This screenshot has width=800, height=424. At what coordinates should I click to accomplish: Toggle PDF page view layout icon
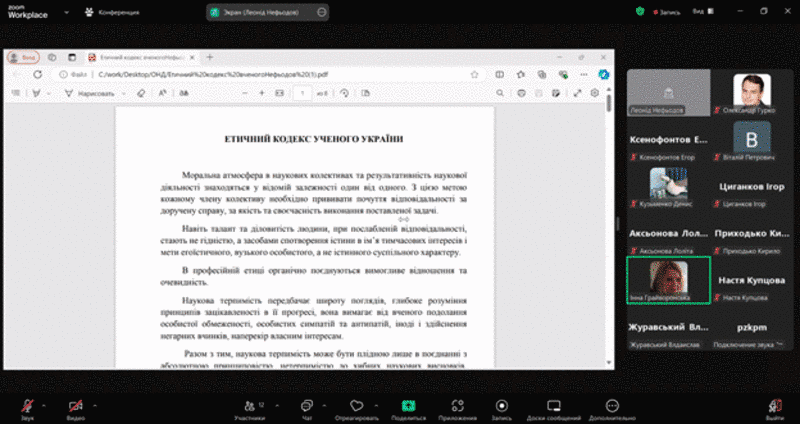click(x=365, y=93)
